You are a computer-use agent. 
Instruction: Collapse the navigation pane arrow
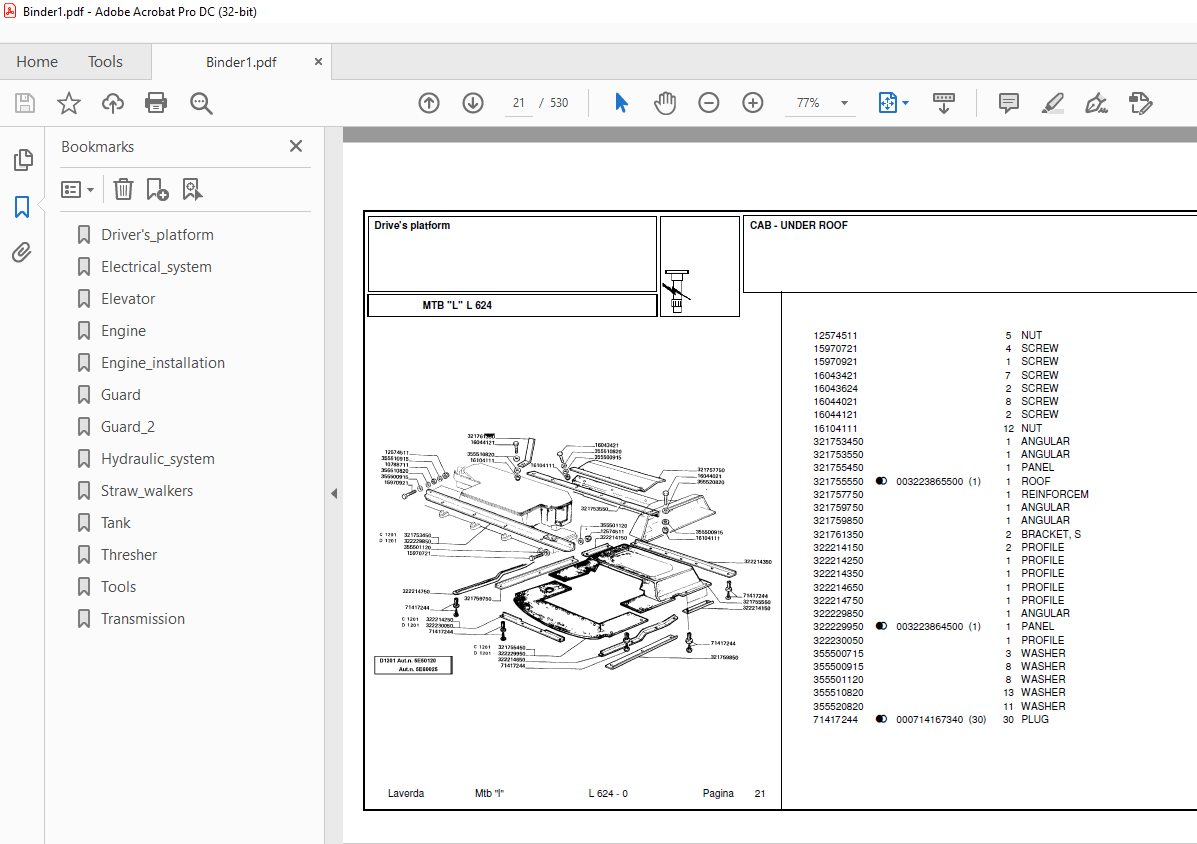tap(334, 494)
